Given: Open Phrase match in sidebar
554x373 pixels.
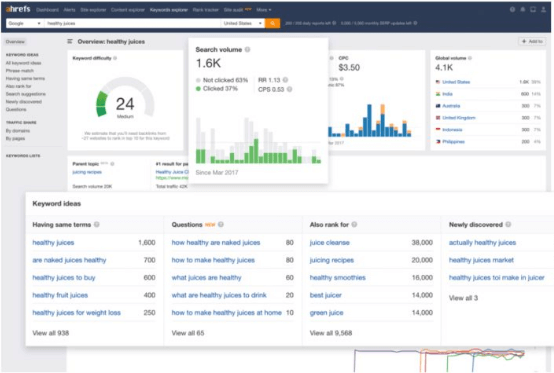Looking at the screenshot, I should (x=19, y=71).
